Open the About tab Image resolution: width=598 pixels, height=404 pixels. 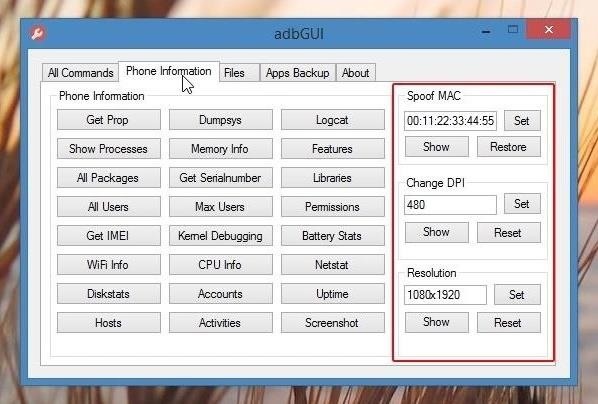click(x=355, y=72)
